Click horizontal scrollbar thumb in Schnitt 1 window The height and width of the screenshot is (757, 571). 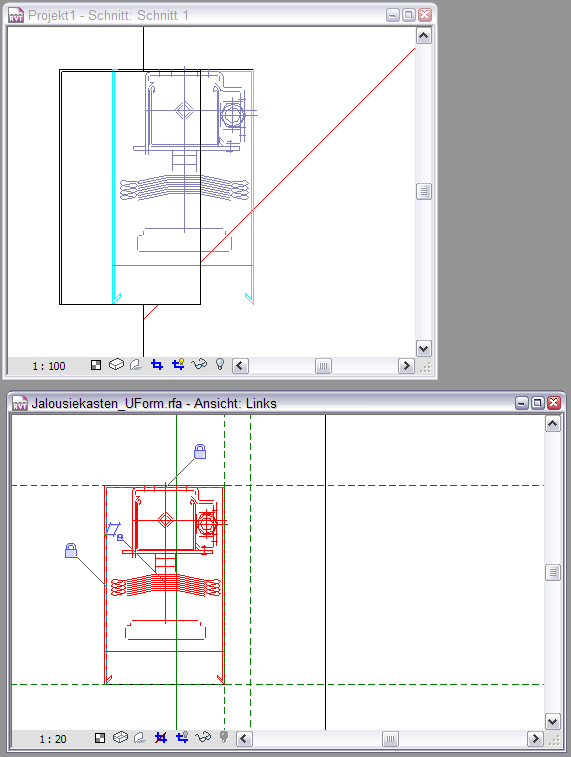tap(323, 366)
